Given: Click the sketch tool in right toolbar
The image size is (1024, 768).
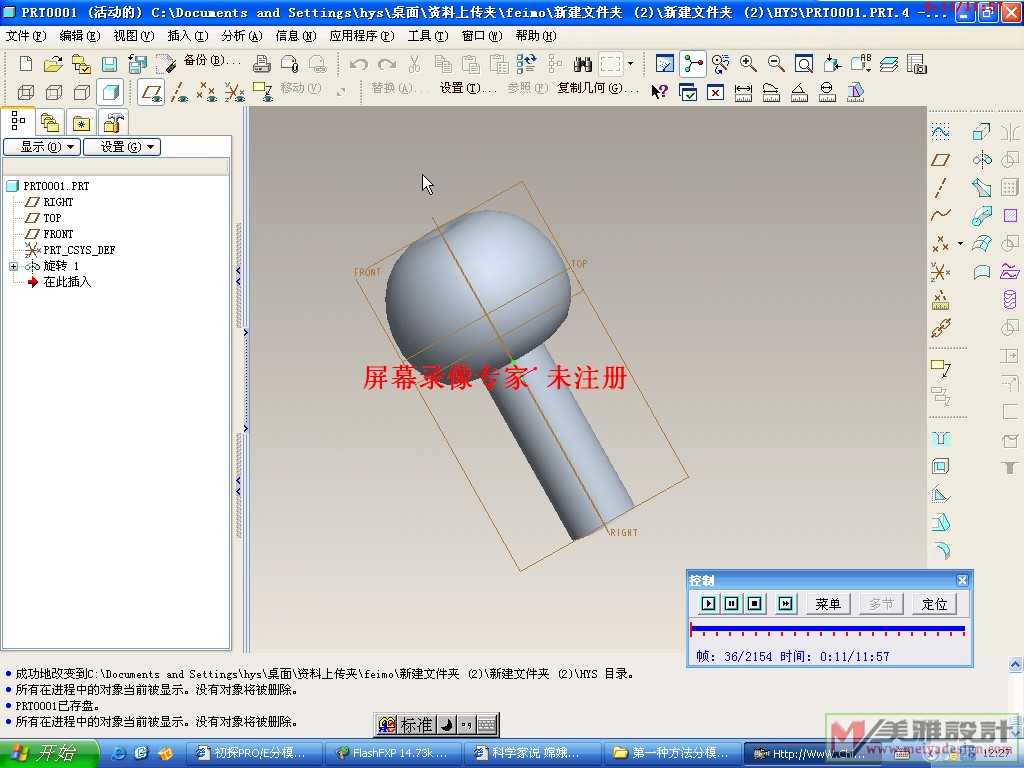Looking at the screenshot, I should [x=940, y=133].
